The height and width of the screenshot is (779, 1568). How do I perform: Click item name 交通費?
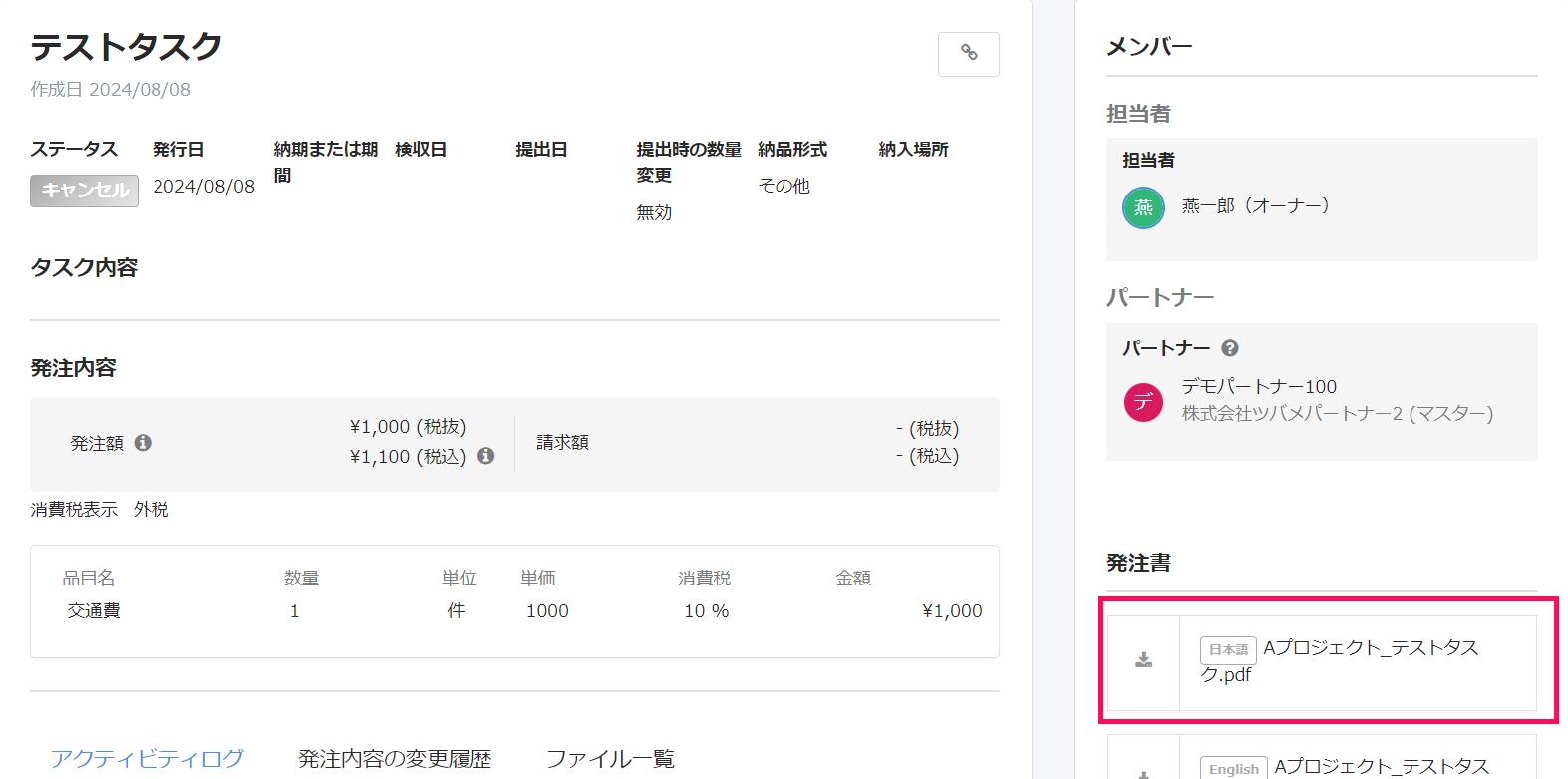(94, 610)
